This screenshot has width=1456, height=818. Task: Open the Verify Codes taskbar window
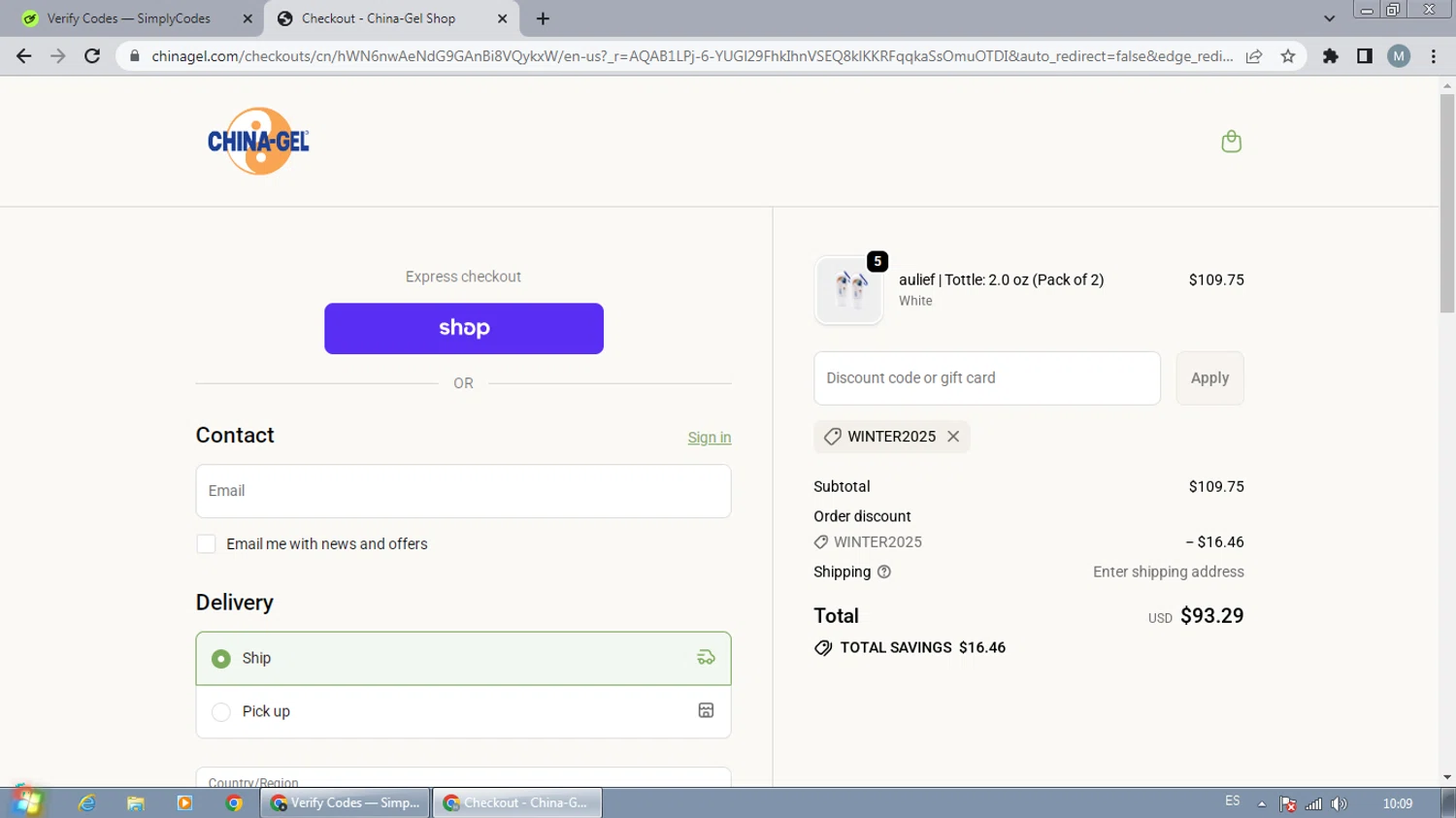click(346, 803)
